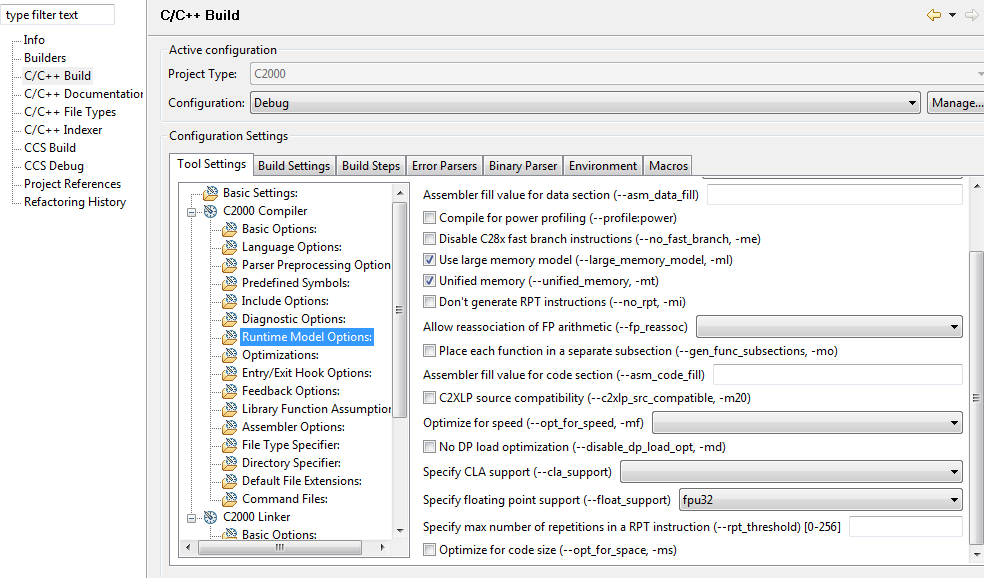Click the Runtime Model Options icon

[230, 337]
